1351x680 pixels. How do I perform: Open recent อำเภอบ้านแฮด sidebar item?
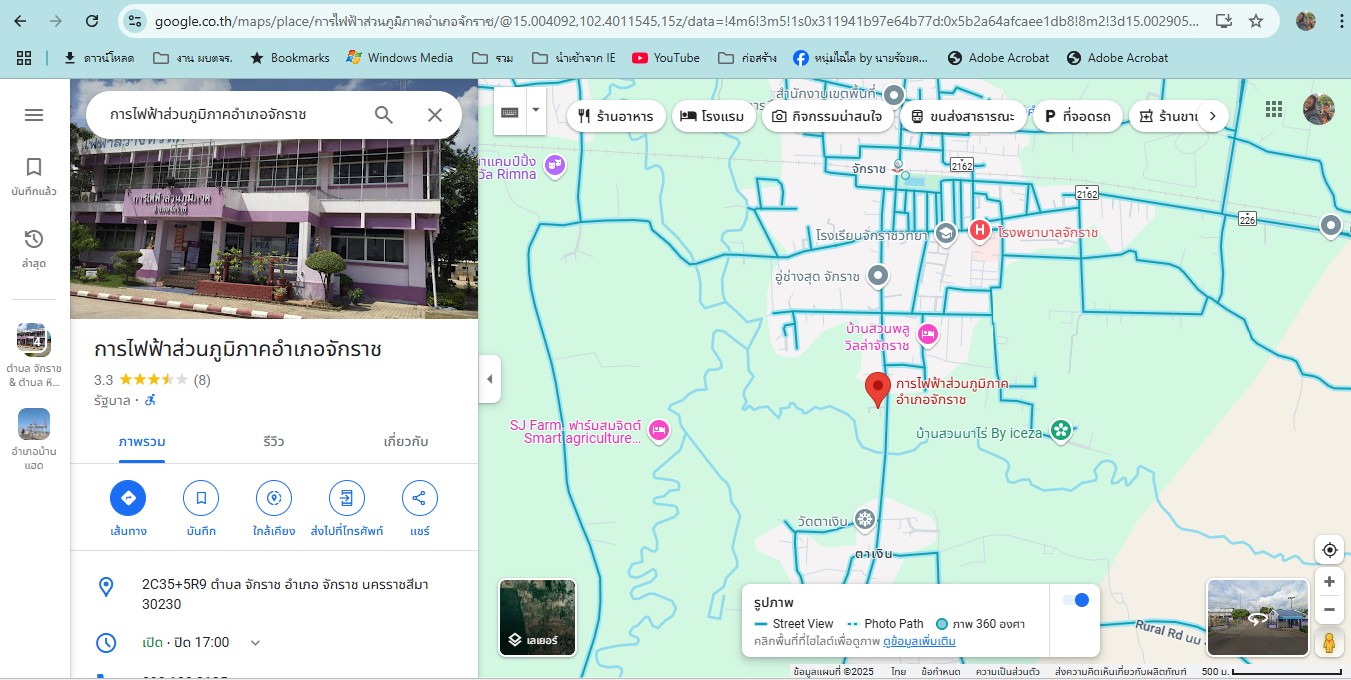(x=34, y=440)
